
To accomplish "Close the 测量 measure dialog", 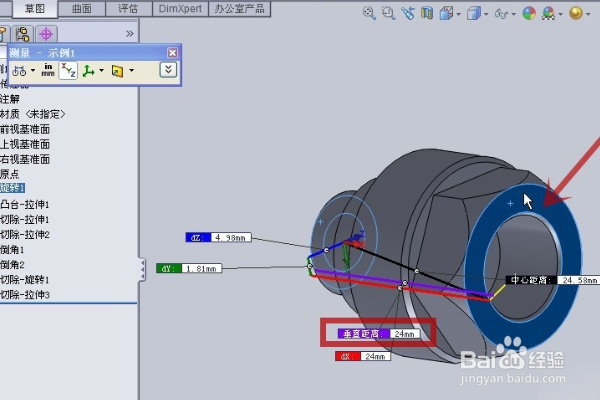I will point(172,52).
